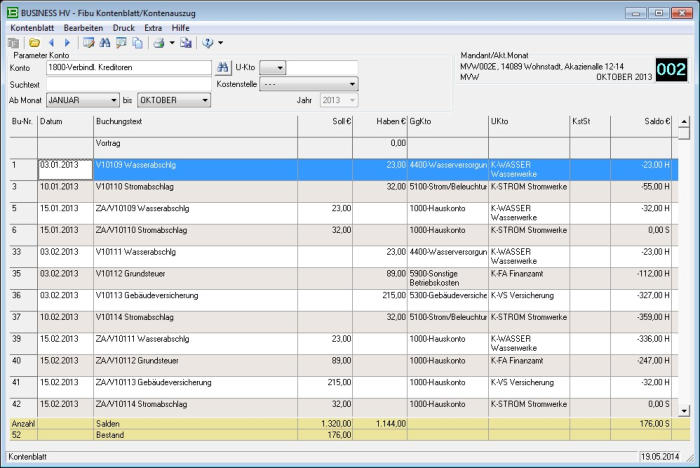Click the help question mark icon

click(x=208, y=43)
